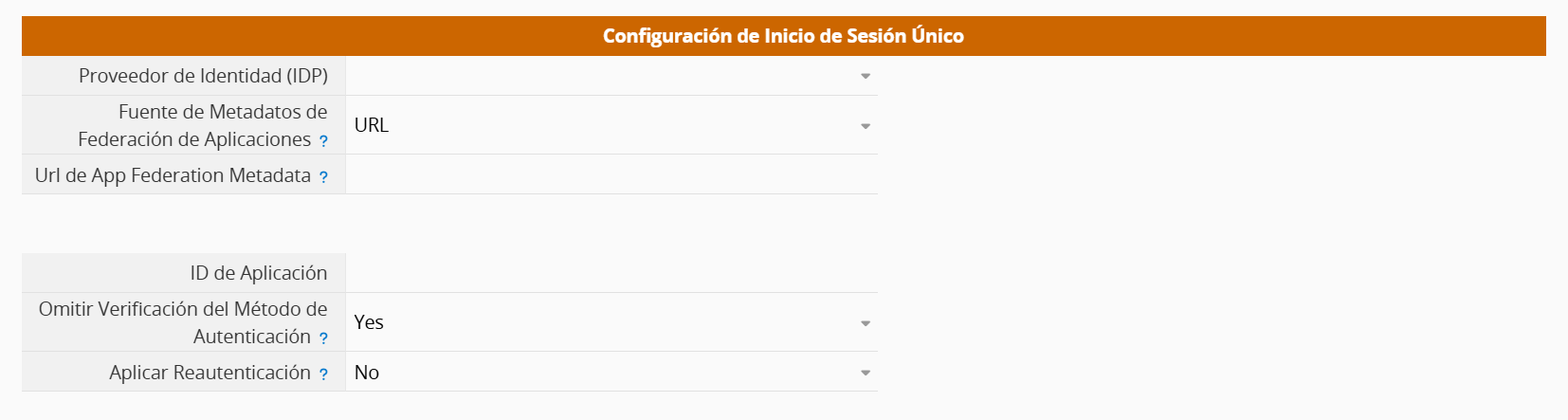
Task: Click into the ID de Aplicación text field
Action: click(611, 273)
